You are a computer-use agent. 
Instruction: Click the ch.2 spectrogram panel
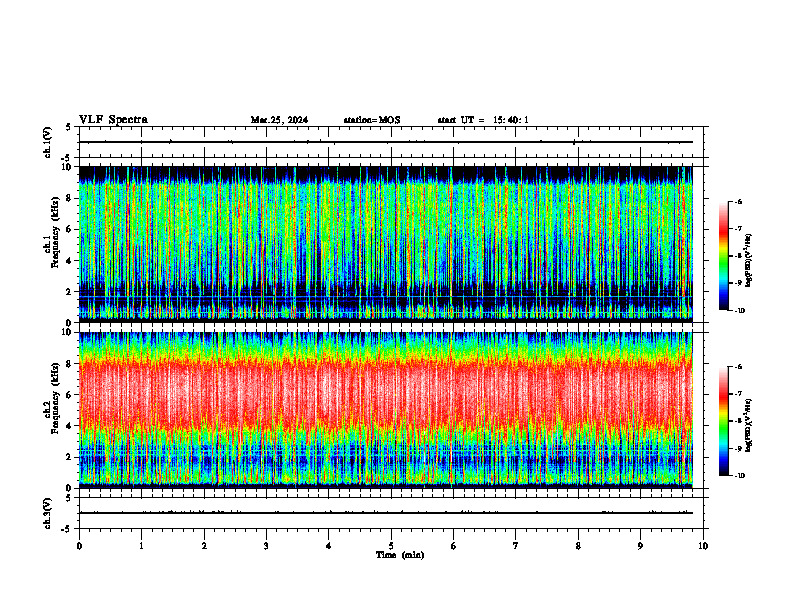(x=386, y=410)
